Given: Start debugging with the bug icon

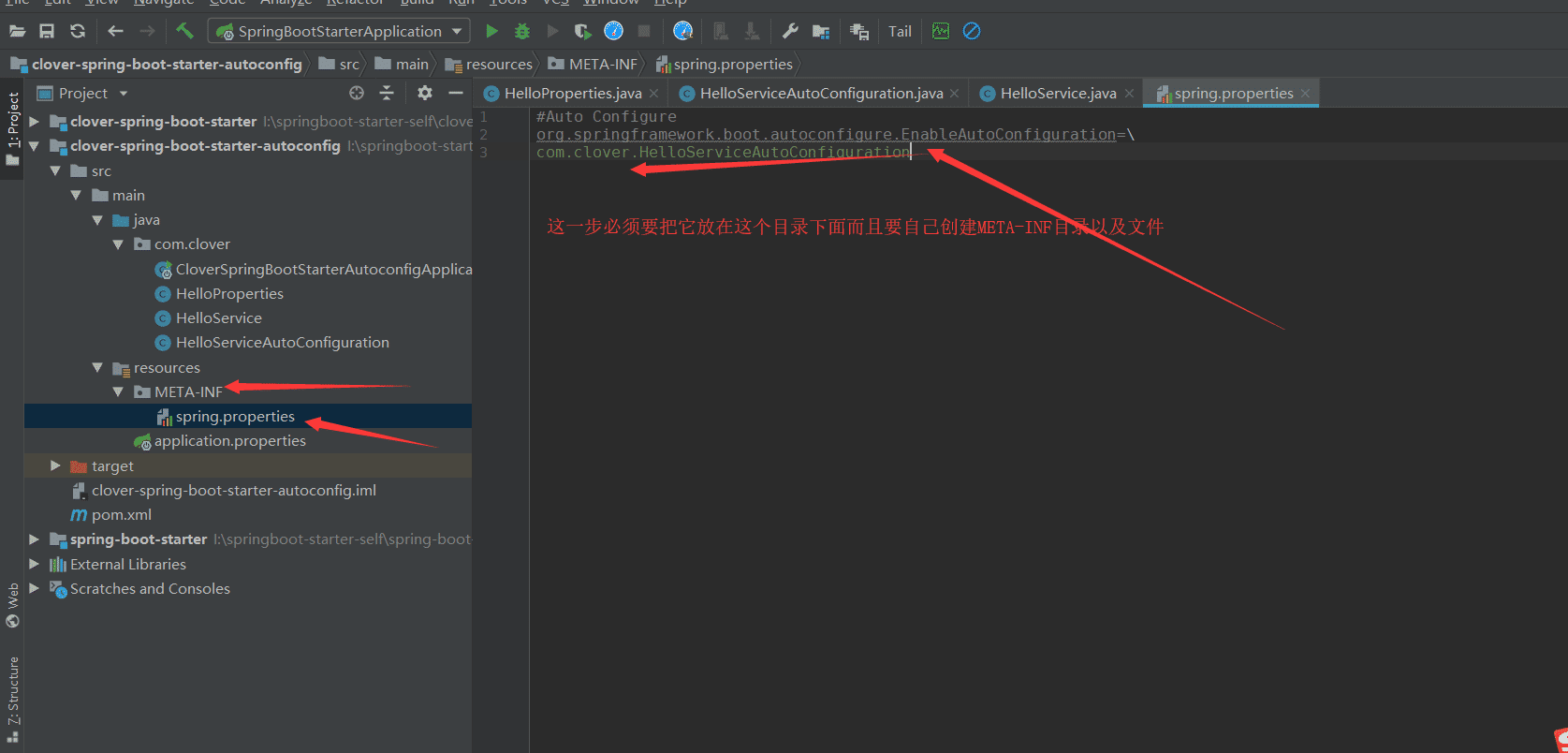Looking at the screenshot, I should 522,32.
